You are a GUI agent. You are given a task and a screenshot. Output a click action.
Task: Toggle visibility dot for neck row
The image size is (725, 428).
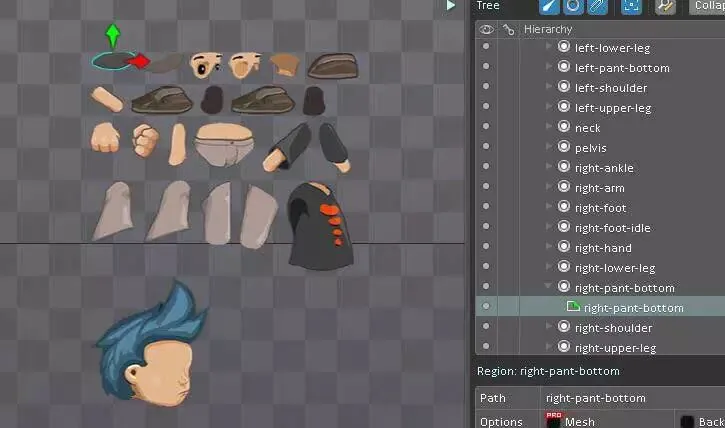486,127
